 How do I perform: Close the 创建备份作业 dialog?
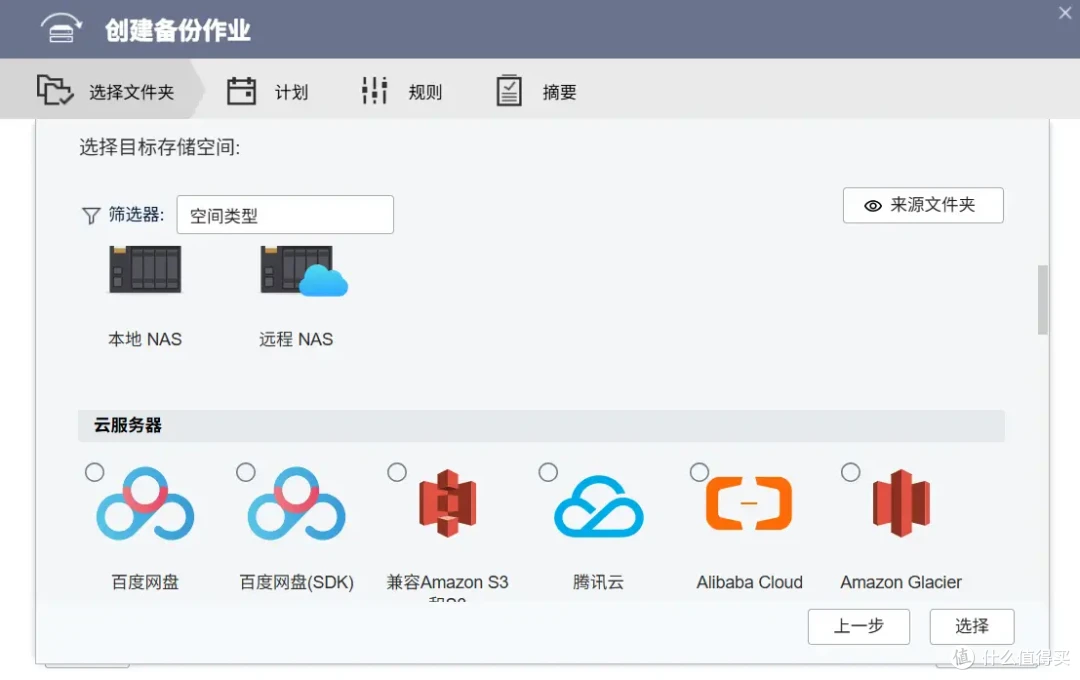1065,13
